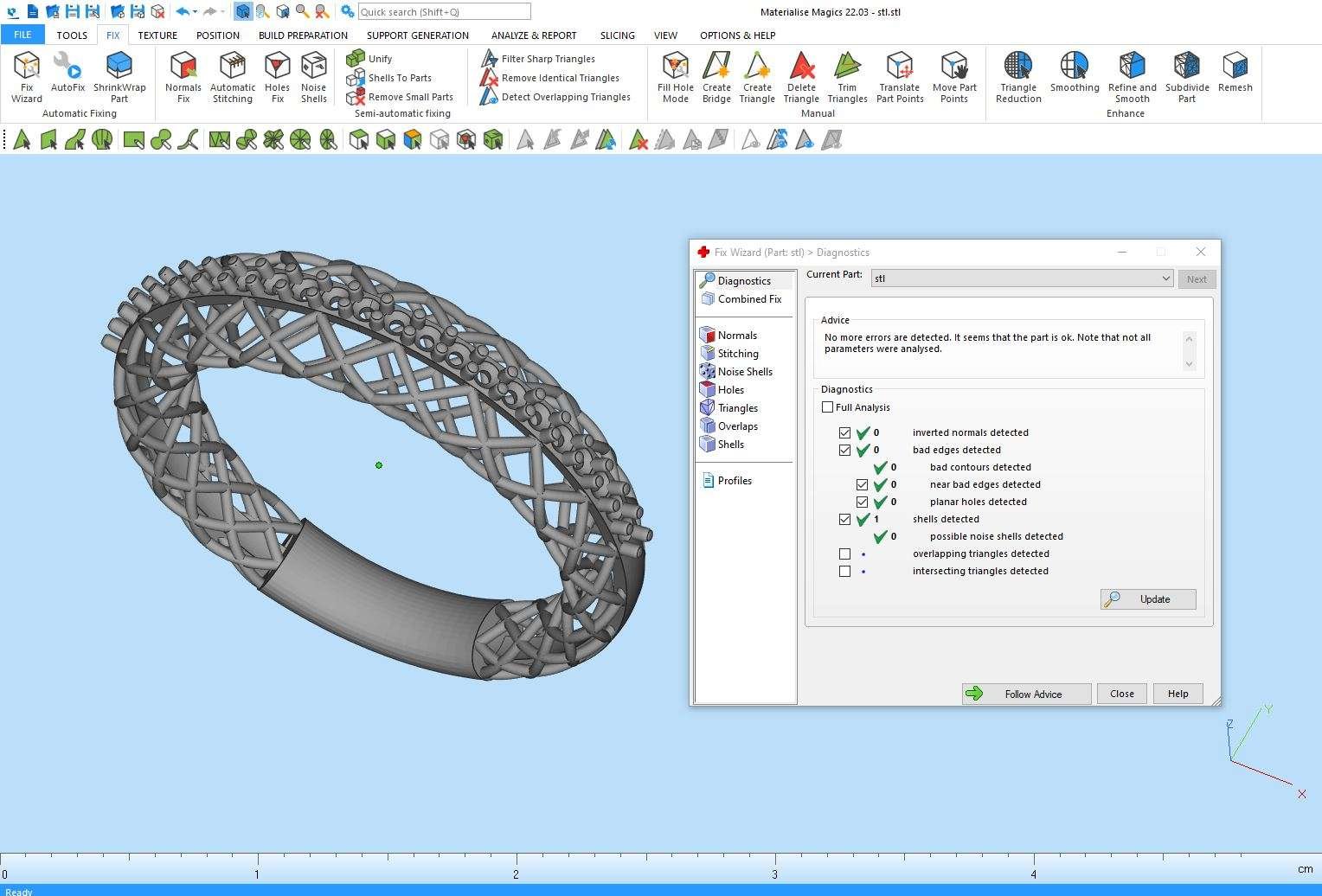Check overlapping triangles detected option
This screenshot has height=896, width=1322.
coord(845,554)
